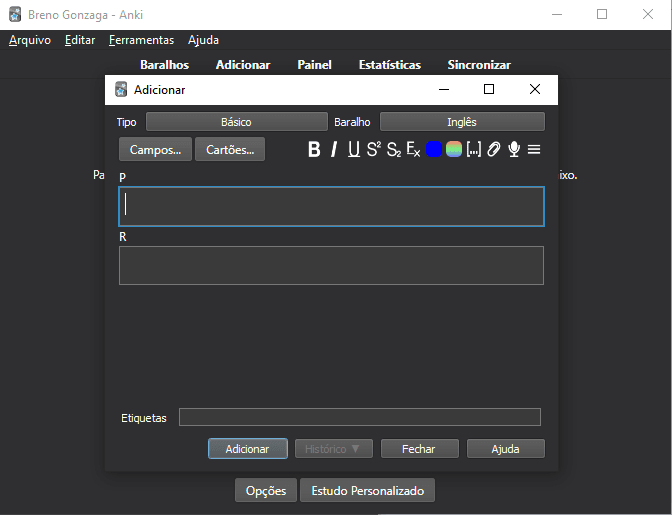Click the Opções button in main window

[x=266, y=490]
